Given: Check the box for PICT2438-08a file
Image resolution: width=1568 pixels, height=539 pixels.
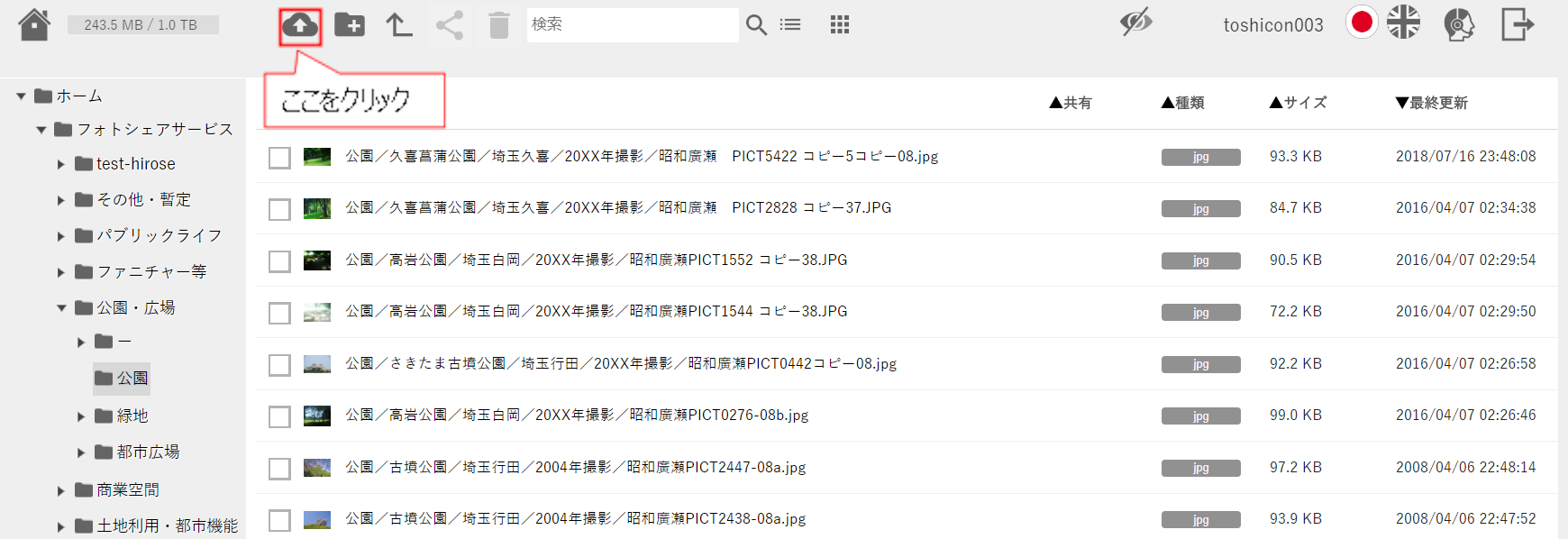Looking at the screenshot, I should click(279, 520).
